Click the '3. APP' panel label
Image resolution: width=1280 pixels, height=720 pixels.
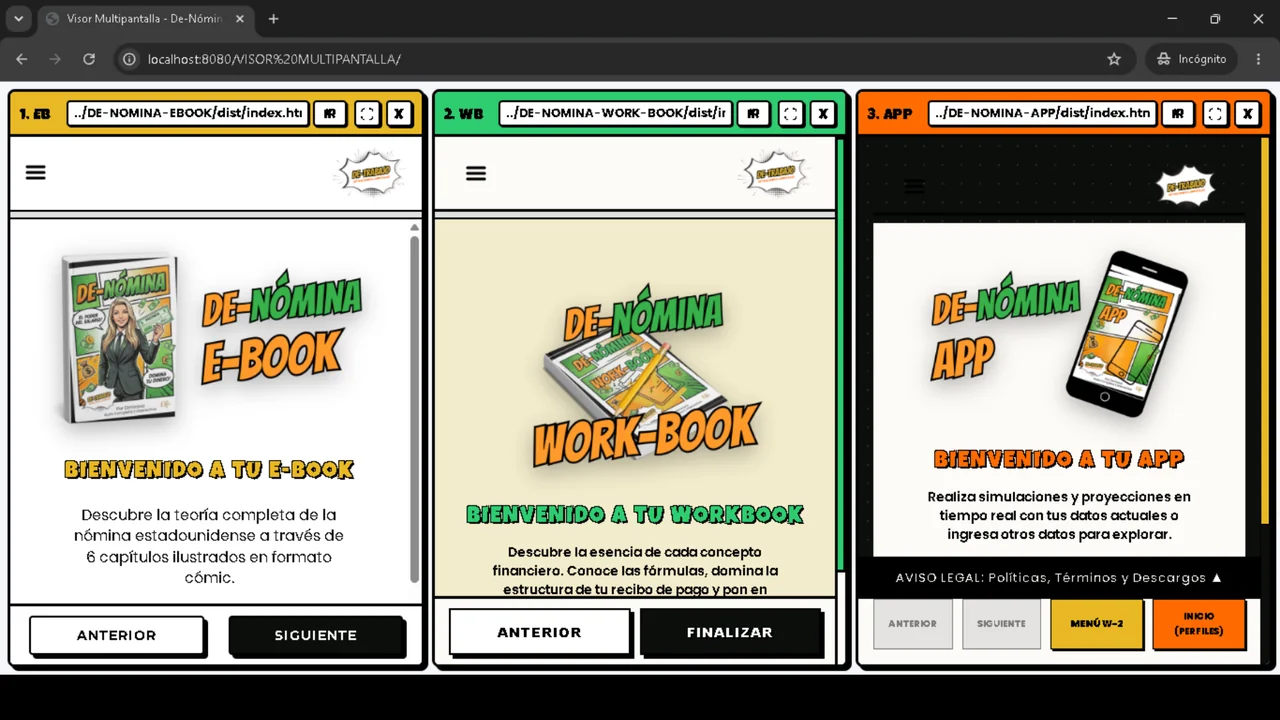point(889,114)
